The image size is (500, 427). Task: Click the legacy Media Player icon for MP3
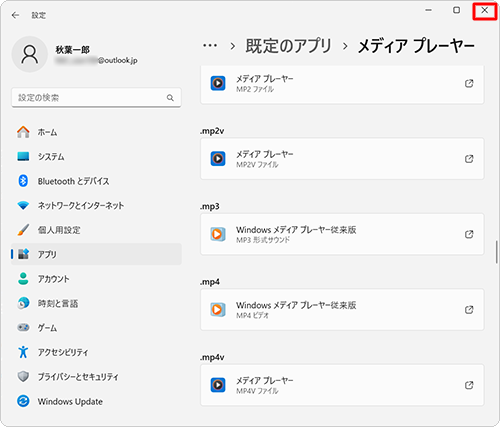point(218,234)
